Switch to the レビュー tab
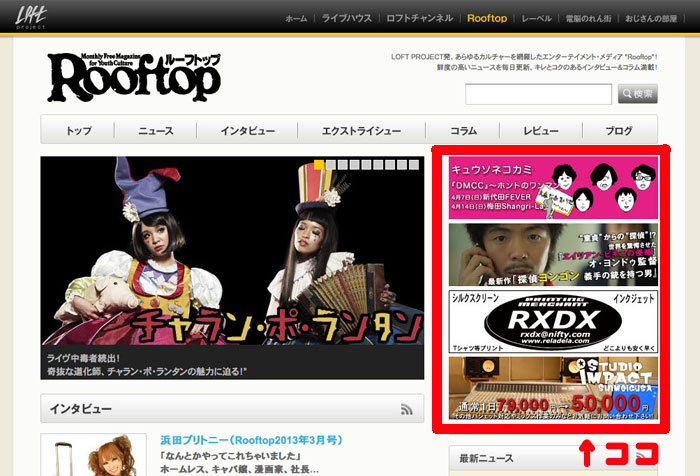The width and height of the screenshot is (700, 476). [x=541, y=130]
